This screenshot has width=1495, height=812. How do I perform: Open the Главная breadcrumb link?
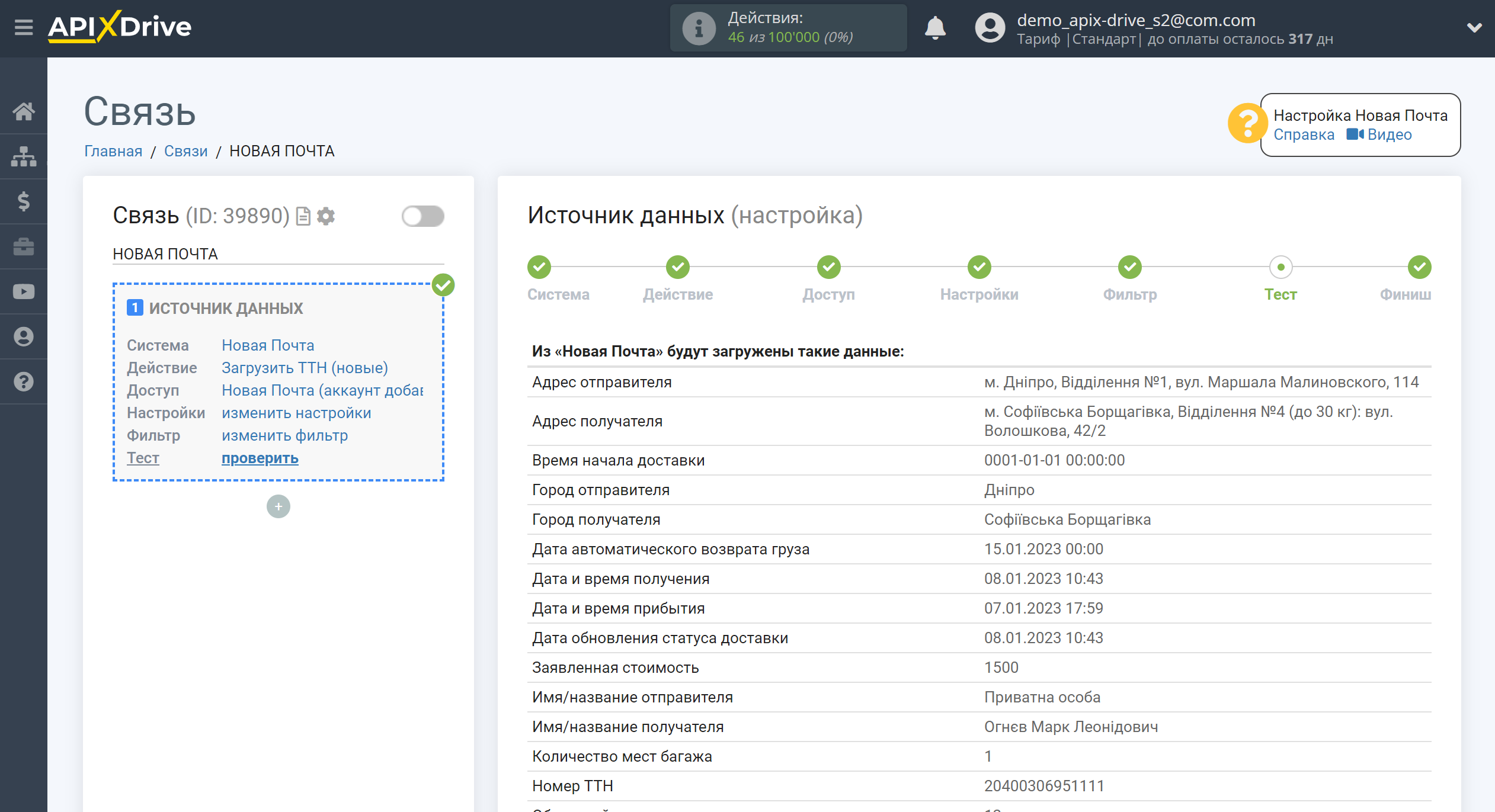[x=113, y=151]
